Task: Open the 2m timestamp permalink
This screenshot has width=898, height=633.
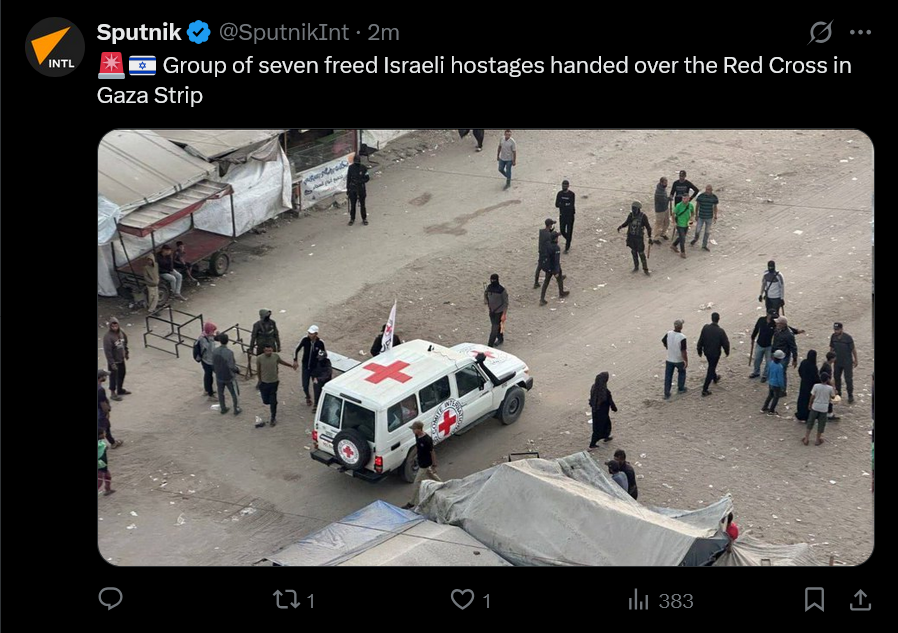Action: pyautogui.click(x=383, y=33)
